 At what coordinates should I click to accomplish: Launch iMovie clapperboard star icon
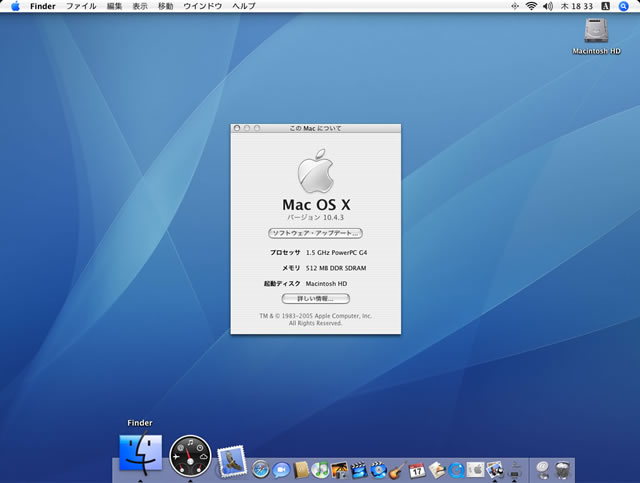tap(359, 470)
